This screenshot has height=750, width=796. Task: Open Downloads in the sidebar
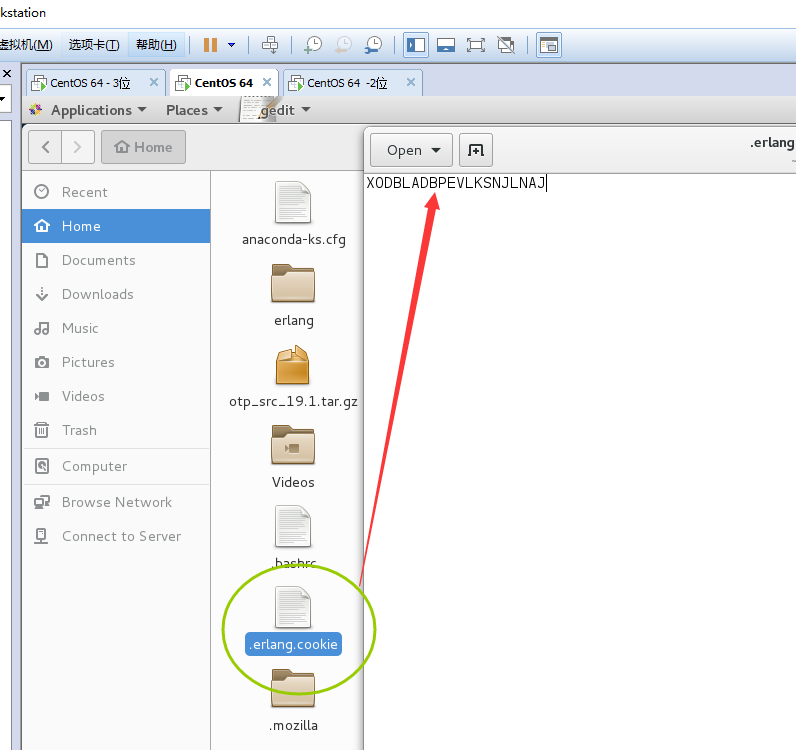(116, 294)
